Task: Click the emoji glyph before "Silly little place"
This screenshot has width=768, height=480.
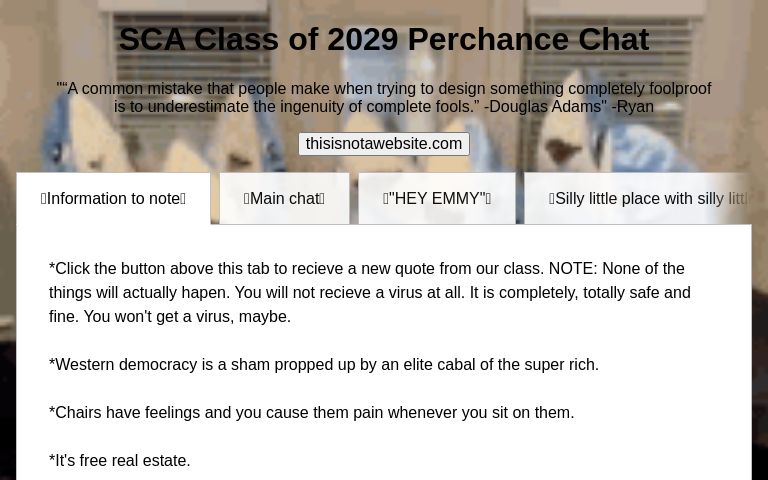Action: (x=552, y=199)
